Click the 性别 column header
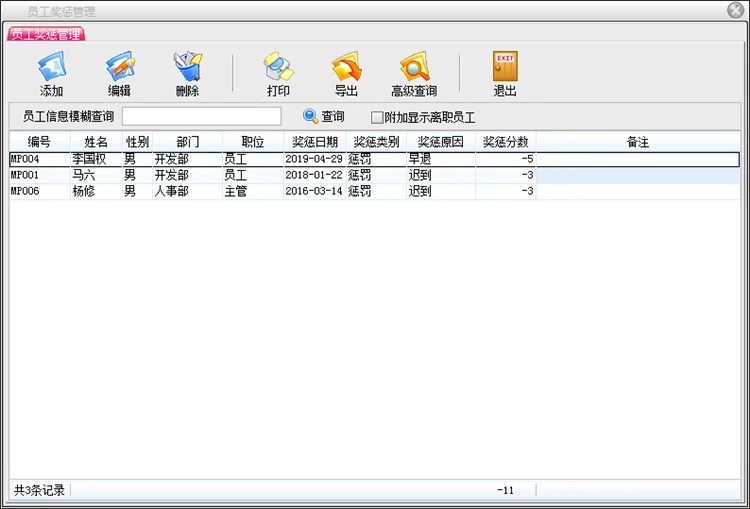 pos(137,142)
